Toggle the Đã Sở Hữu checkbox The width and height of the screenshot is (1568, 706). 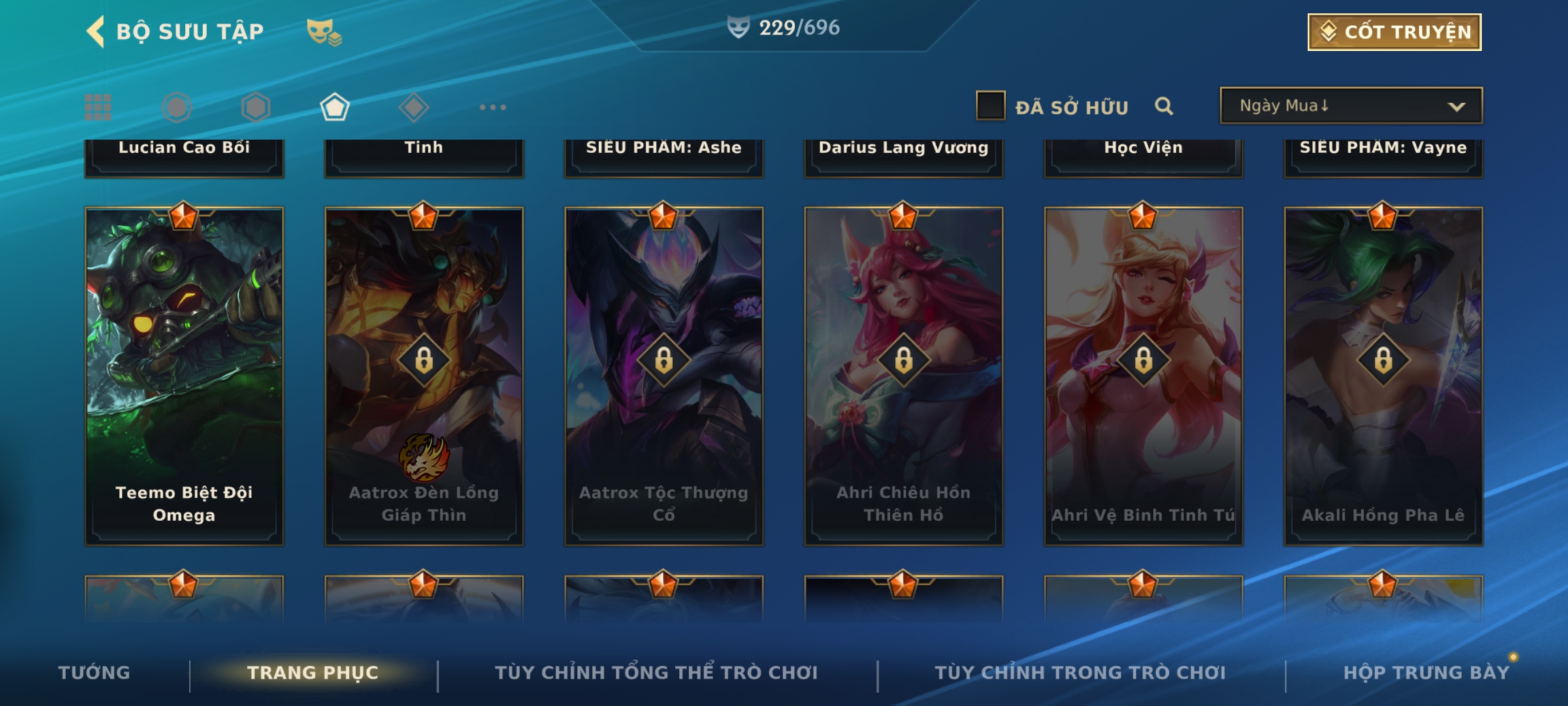(x=990, y=106)
